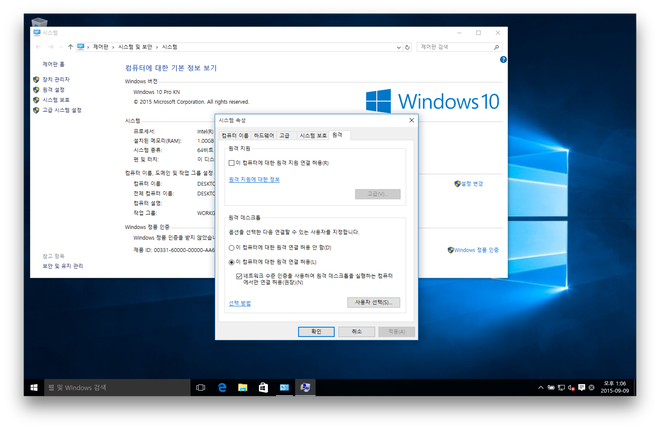Open Remote settings (원격 설정) in sidebar

coord(53,90)
